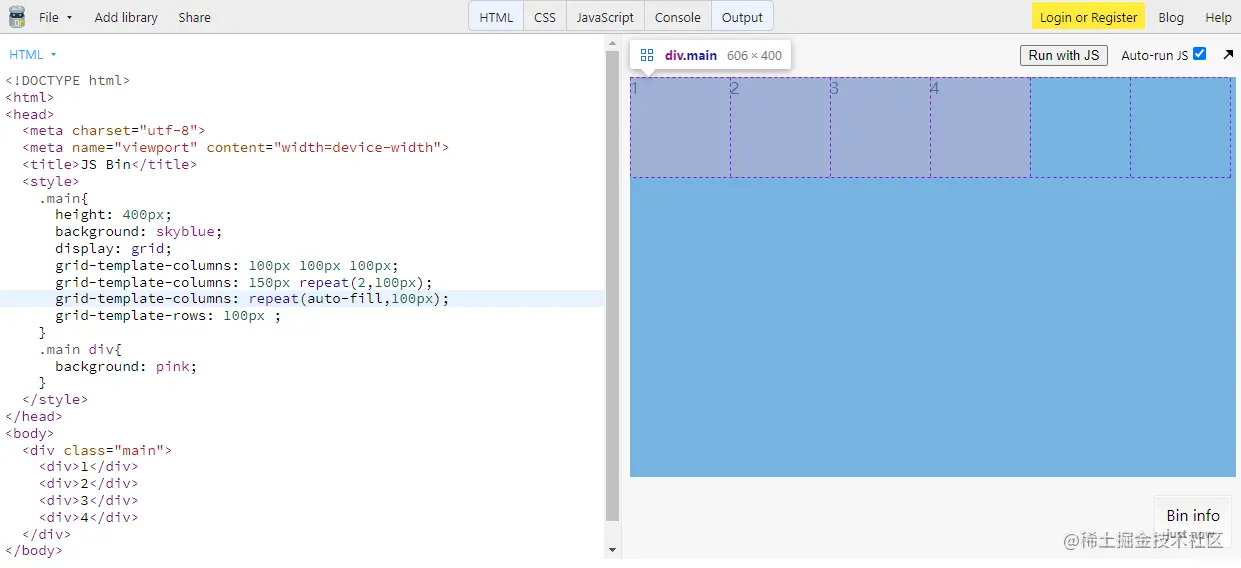Click Add library
Image resolution: width=1241 pixels, height=568 pixels.
pos(126,17)
